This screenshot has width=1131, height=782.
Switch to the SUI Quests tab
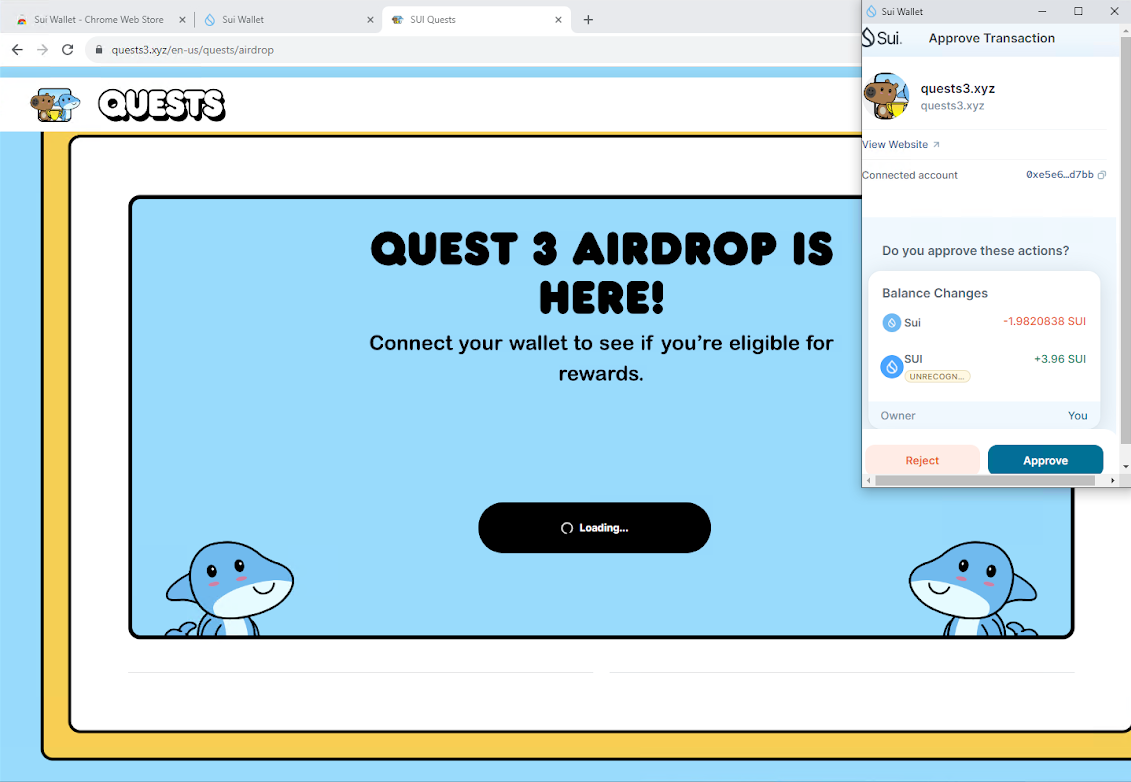tap(470, 18)
